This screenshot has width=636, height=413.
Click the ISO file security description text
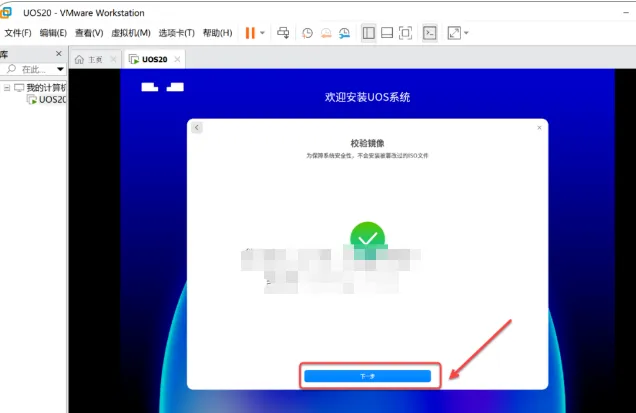click(x=367, y=156)
